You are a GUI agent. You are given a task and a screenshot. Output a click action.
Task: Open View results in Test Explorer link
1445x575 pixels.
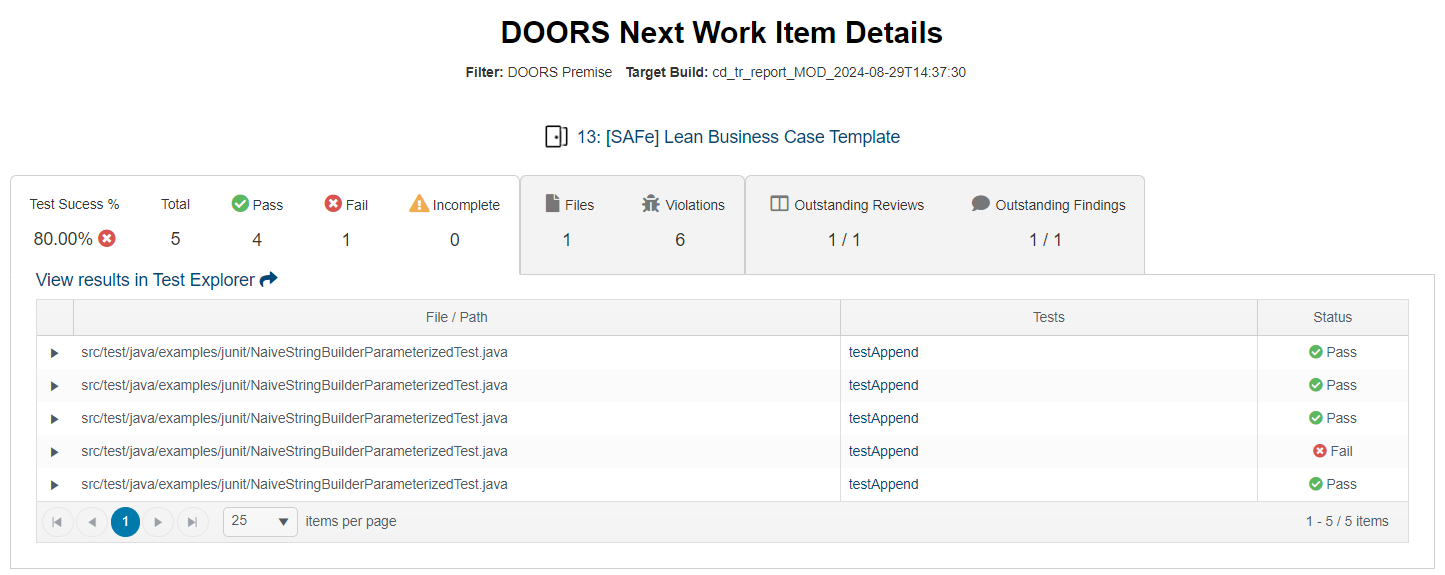(145, 280)
